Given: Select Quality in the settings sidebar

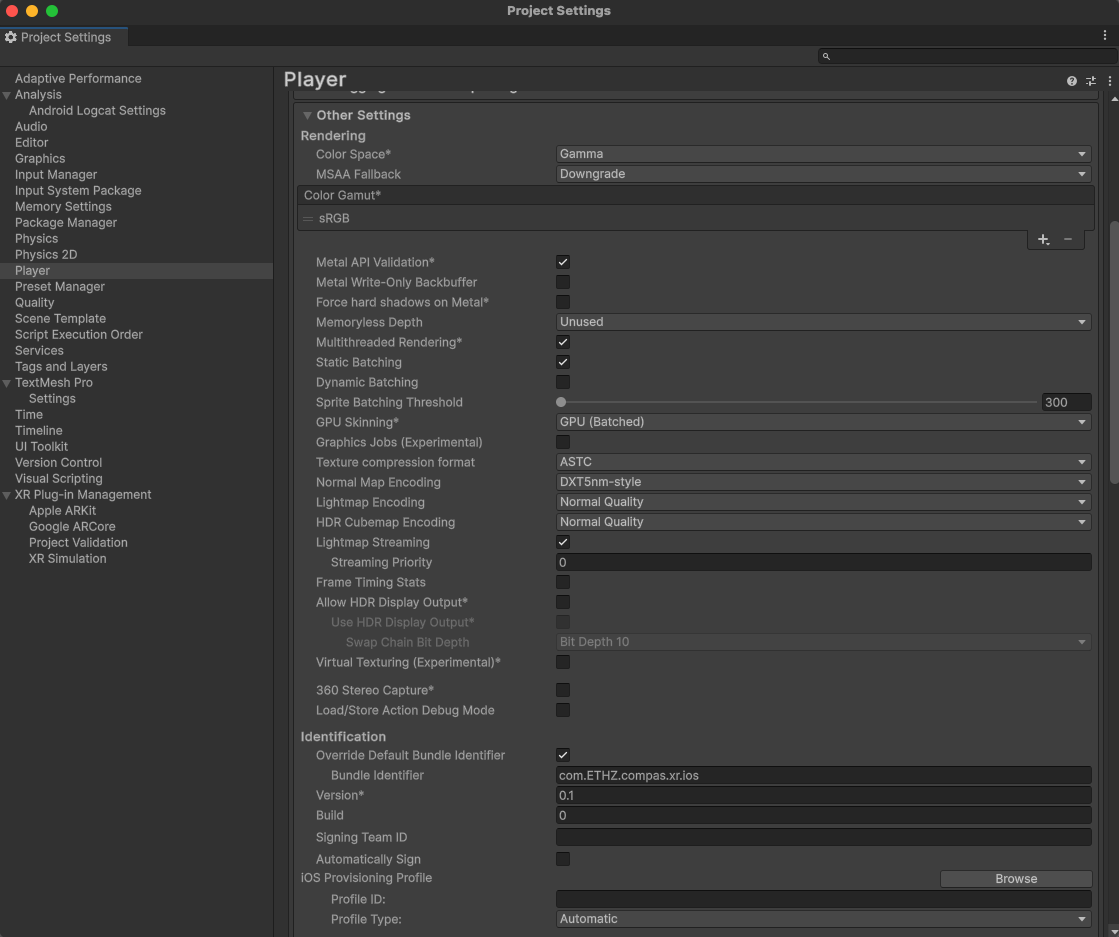Looking at the screenshot, I should tap(35, 303).
